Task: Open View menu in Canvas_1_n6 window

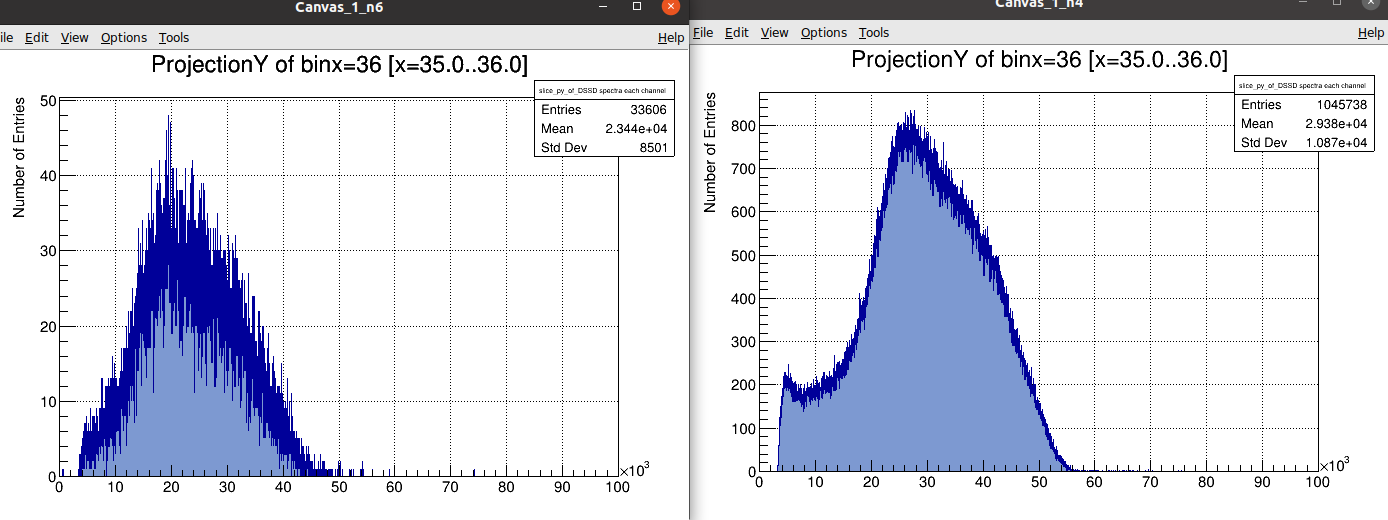Action: (x=75, y=38)
